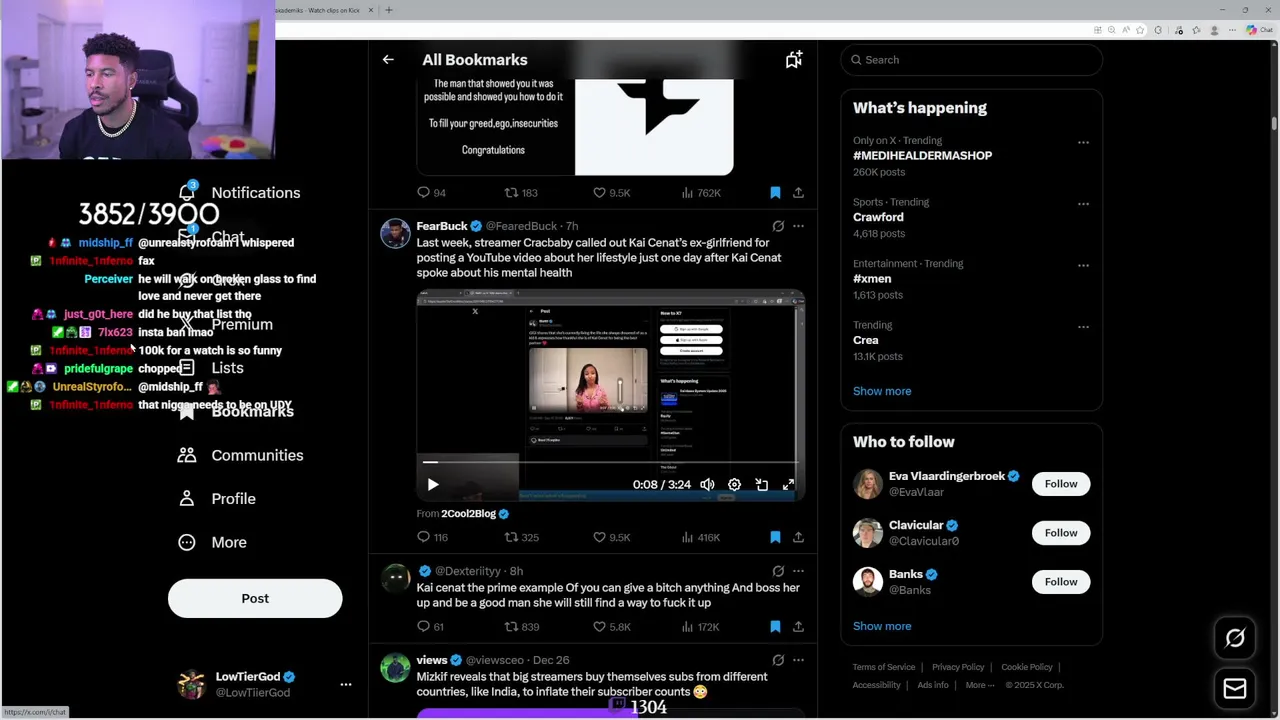
Task: Repost the post with 183 reposts
Action: point(521,192)
